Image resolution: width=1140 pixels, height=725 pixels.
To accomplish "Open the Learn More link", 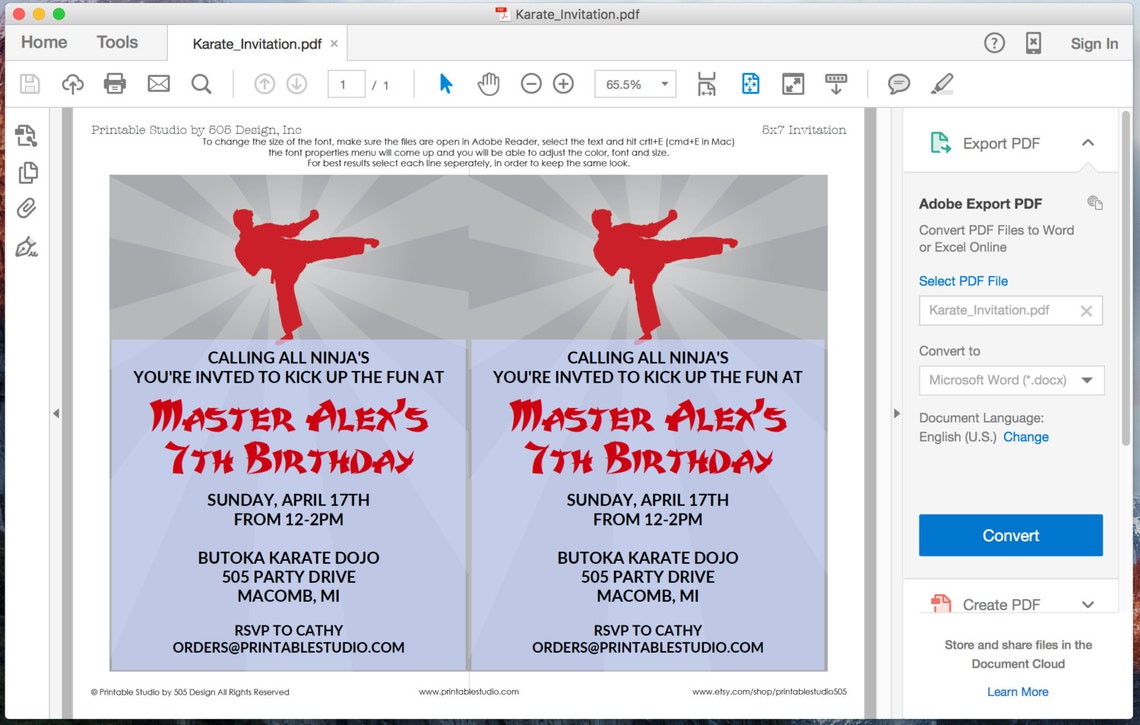I will (1017, 691).
